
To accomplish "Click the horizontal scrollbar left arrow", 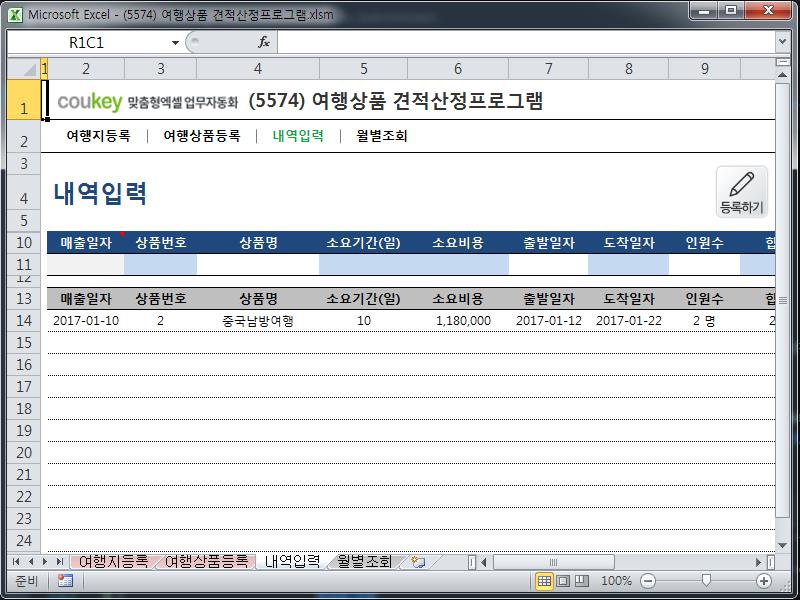I will pos(483,562).
